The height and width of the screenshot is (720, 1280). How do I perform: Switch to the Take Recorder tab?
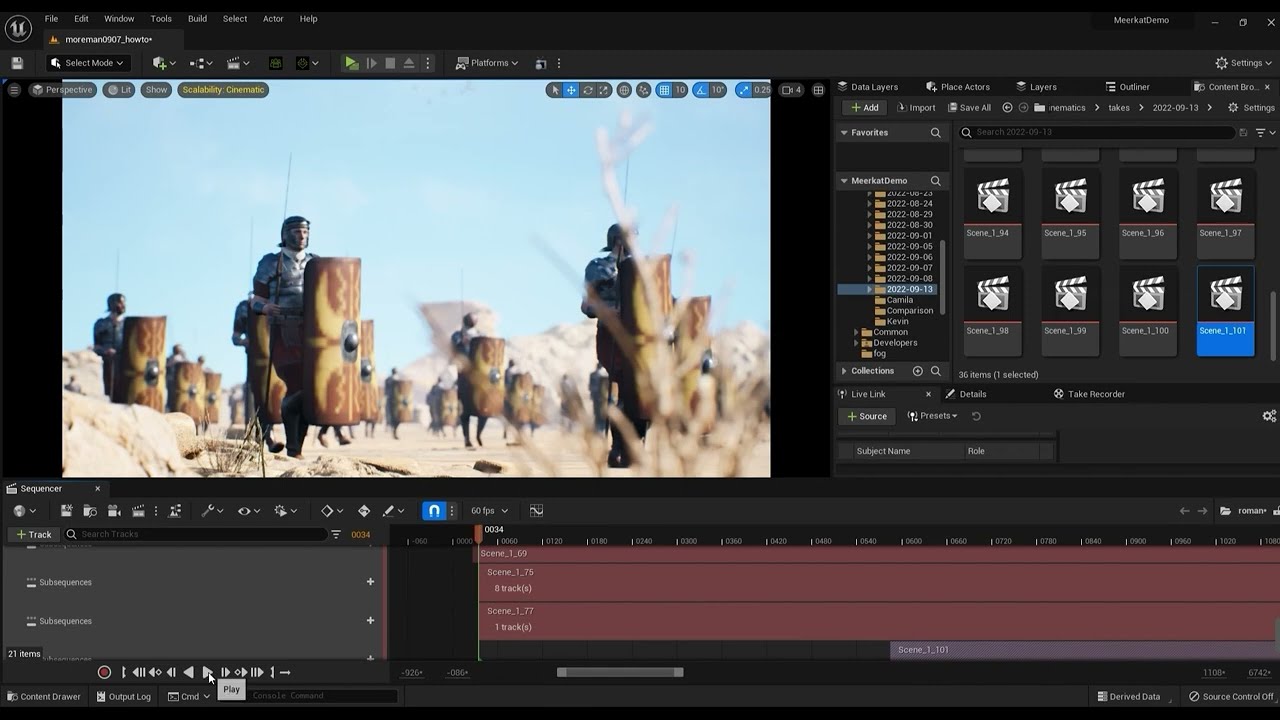(x=1095, y=394)
